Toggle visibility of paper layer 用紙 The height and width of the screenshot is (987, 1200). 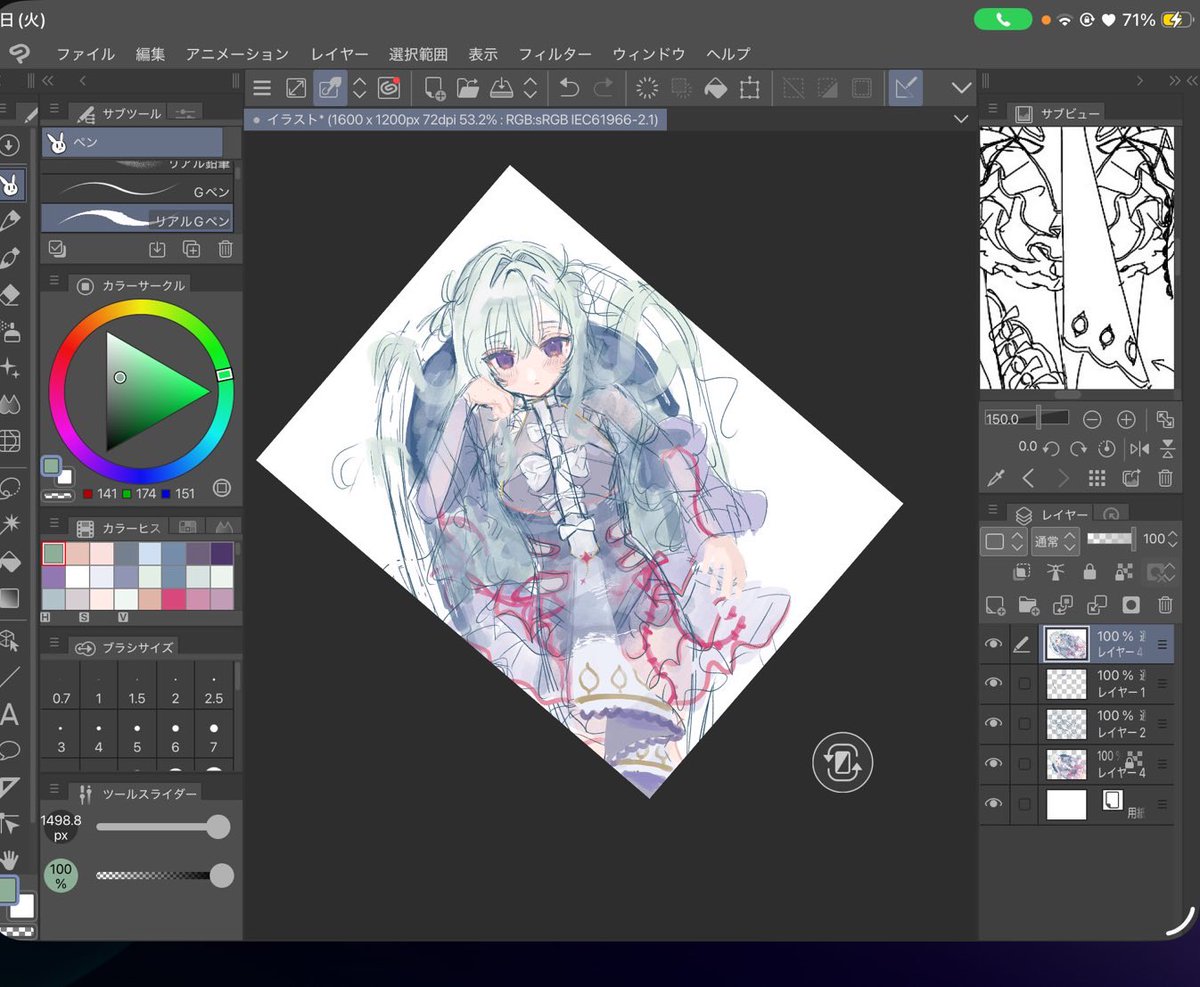pos(993,803)
